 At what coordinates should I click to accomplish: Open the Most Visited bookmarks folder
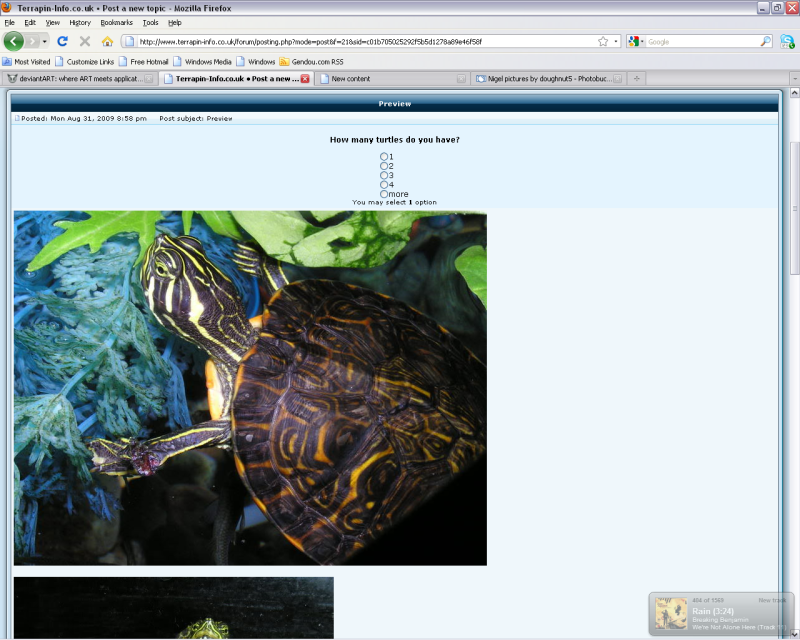coord(26,62)
